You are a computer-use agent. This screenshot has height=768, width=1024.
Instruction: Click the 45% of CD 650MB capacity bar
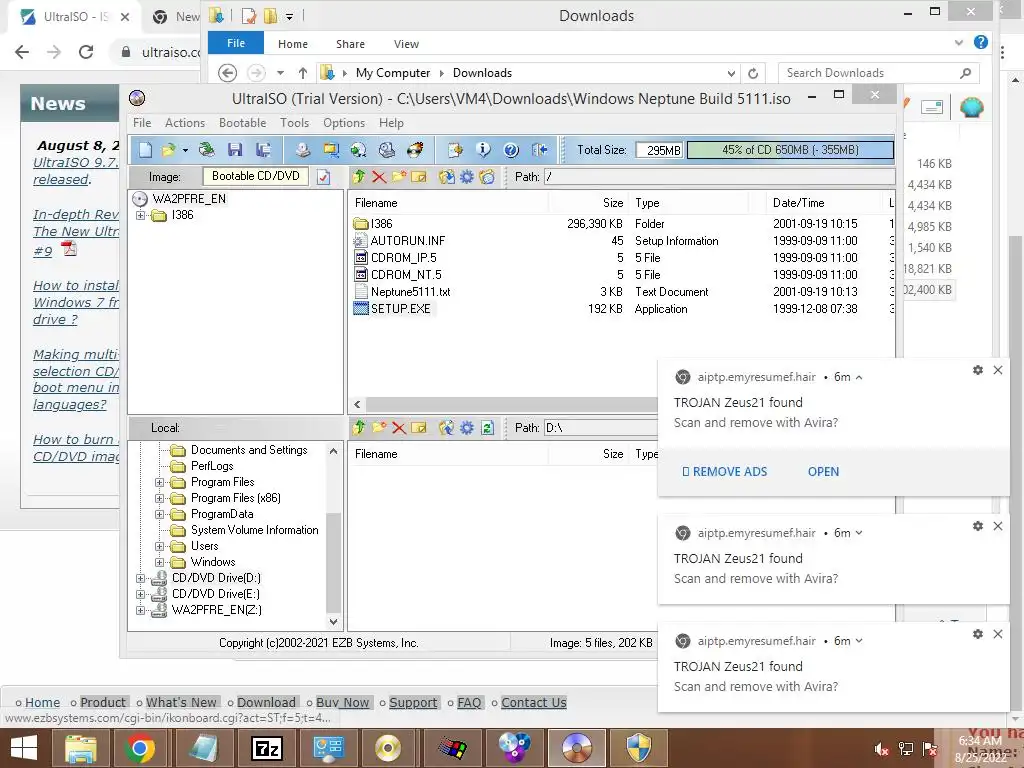click(790, 150)
